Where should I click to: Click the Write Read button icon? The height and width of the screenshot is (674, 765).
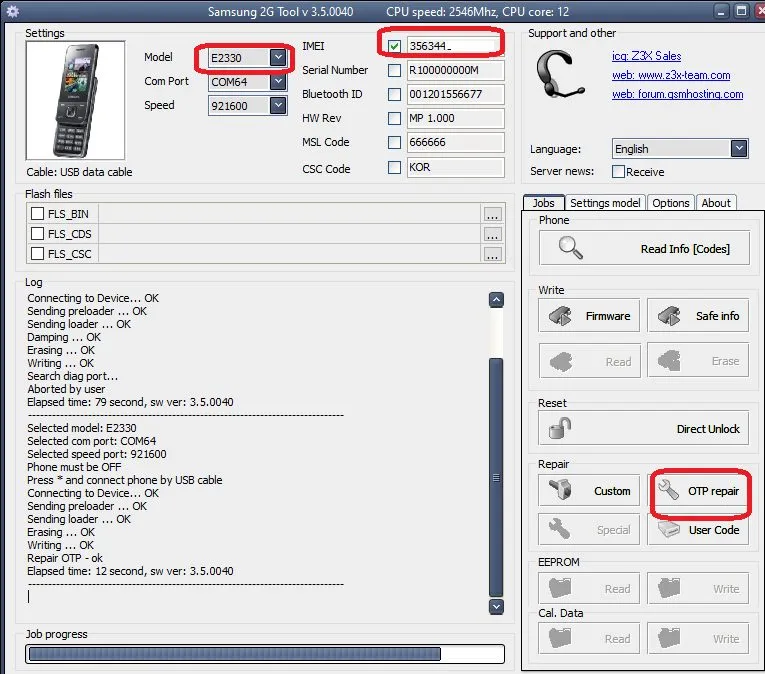coord(561,362)
